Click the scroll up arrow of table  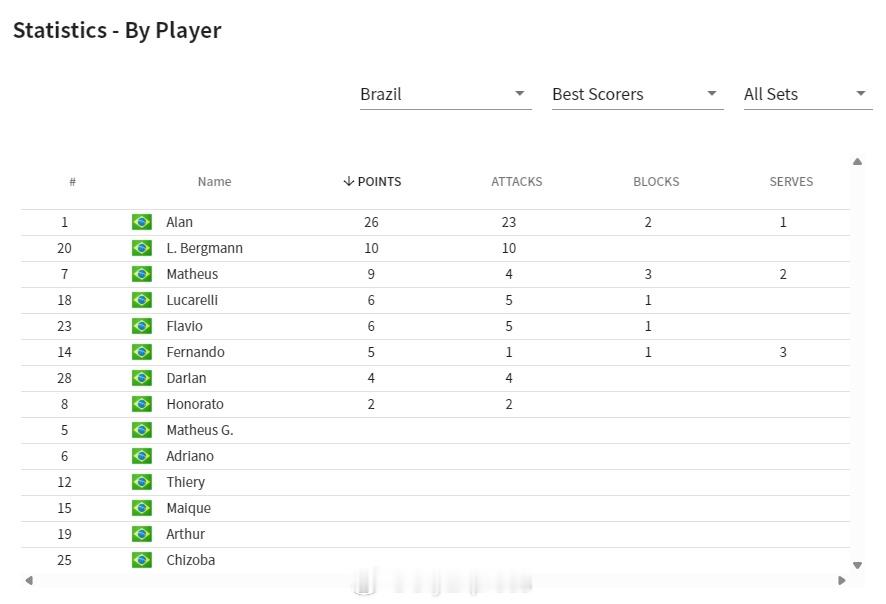pos(857,162)
